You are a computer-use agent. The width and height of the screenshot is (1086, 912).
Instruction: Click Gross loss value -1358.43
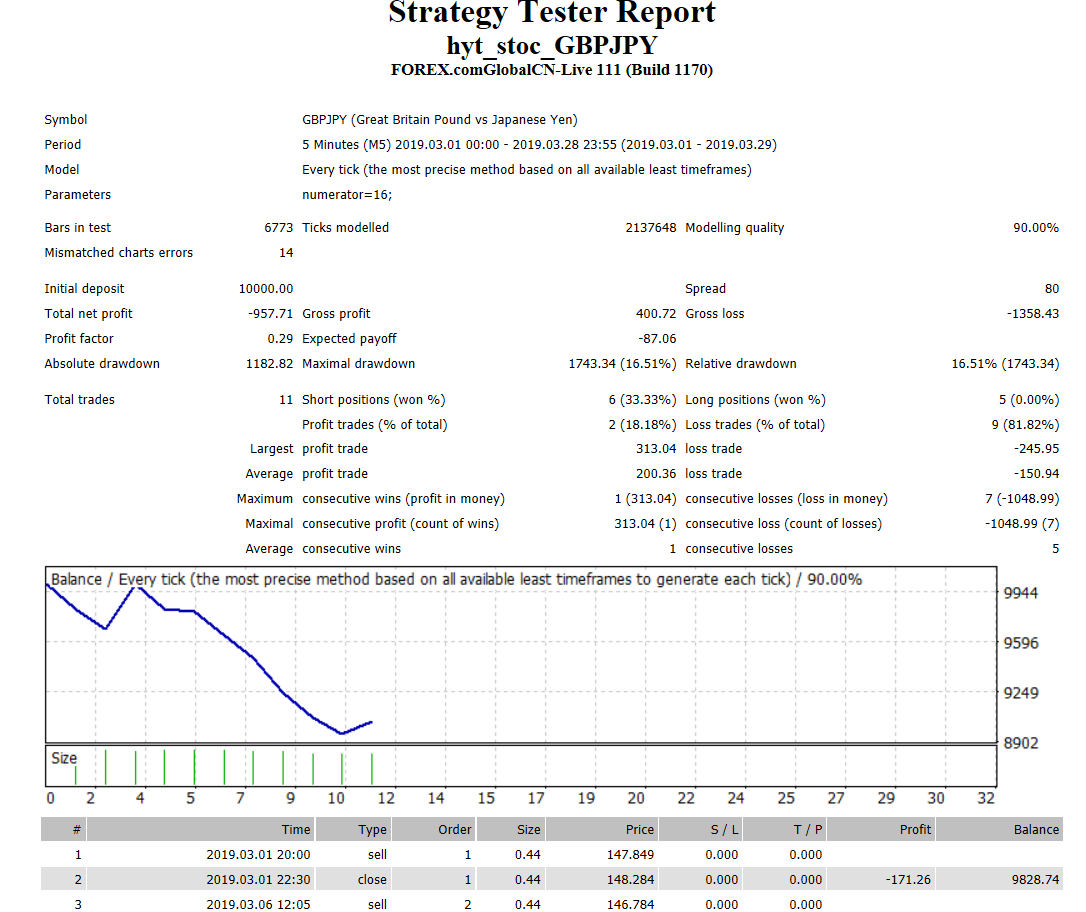point(1033,314)
